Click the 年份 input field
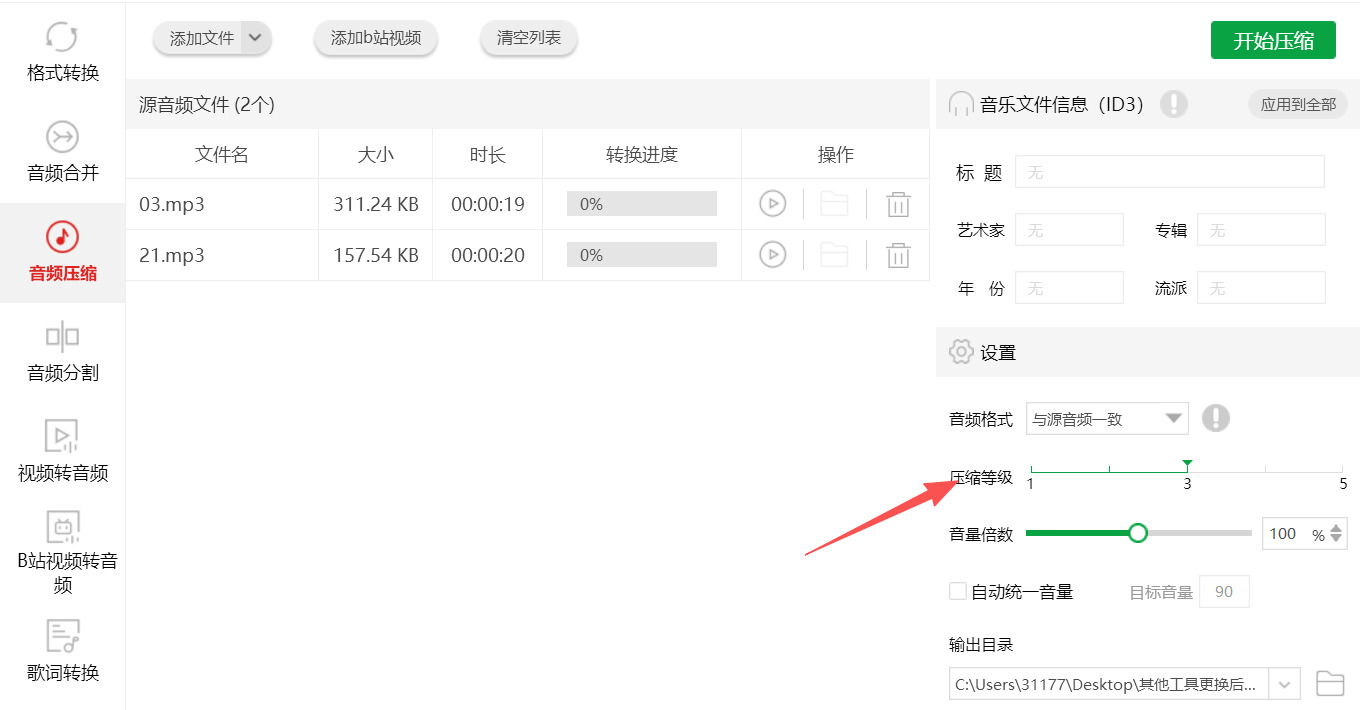Viewport: 1360px width, 710px height. [1069, 288]
